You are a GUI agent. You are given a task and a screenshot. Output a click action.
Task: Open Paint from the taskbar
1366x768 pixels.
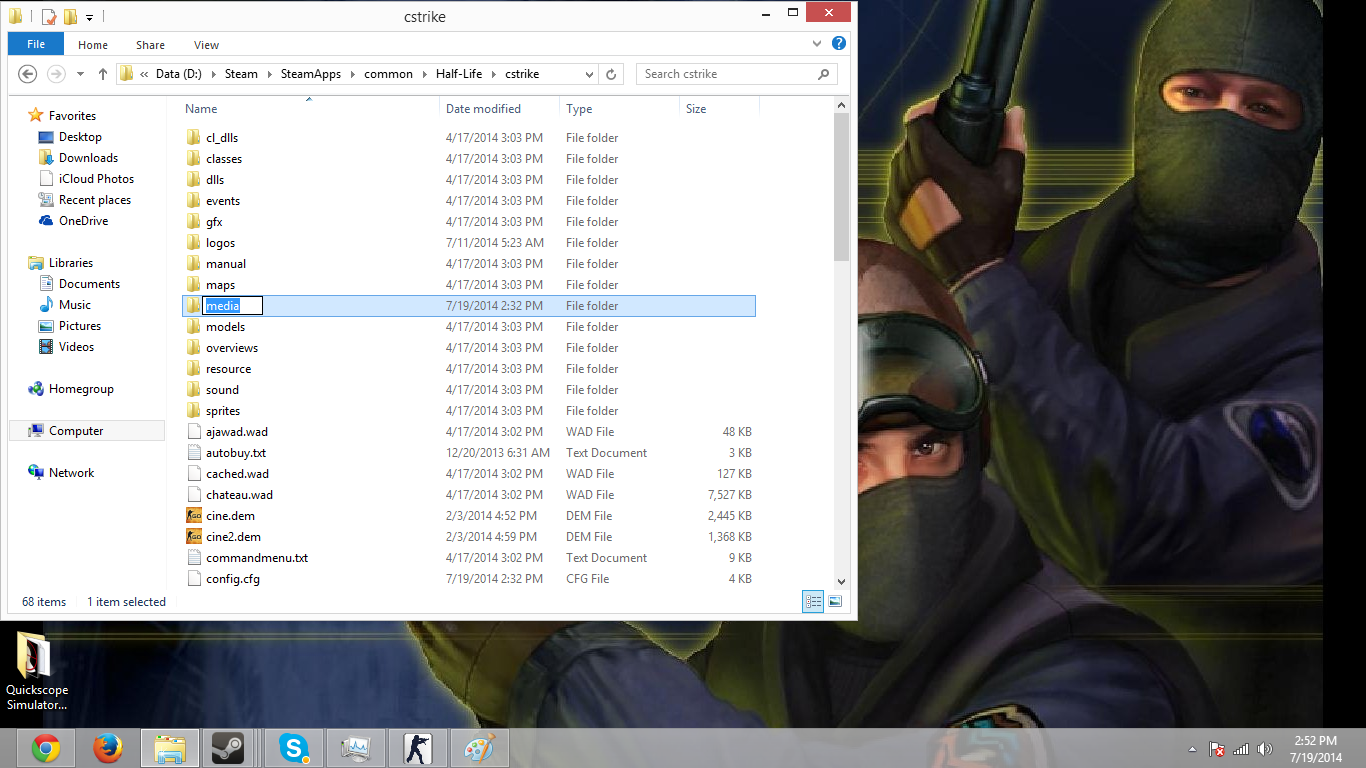pyautogui.click(x=479, y=748)
